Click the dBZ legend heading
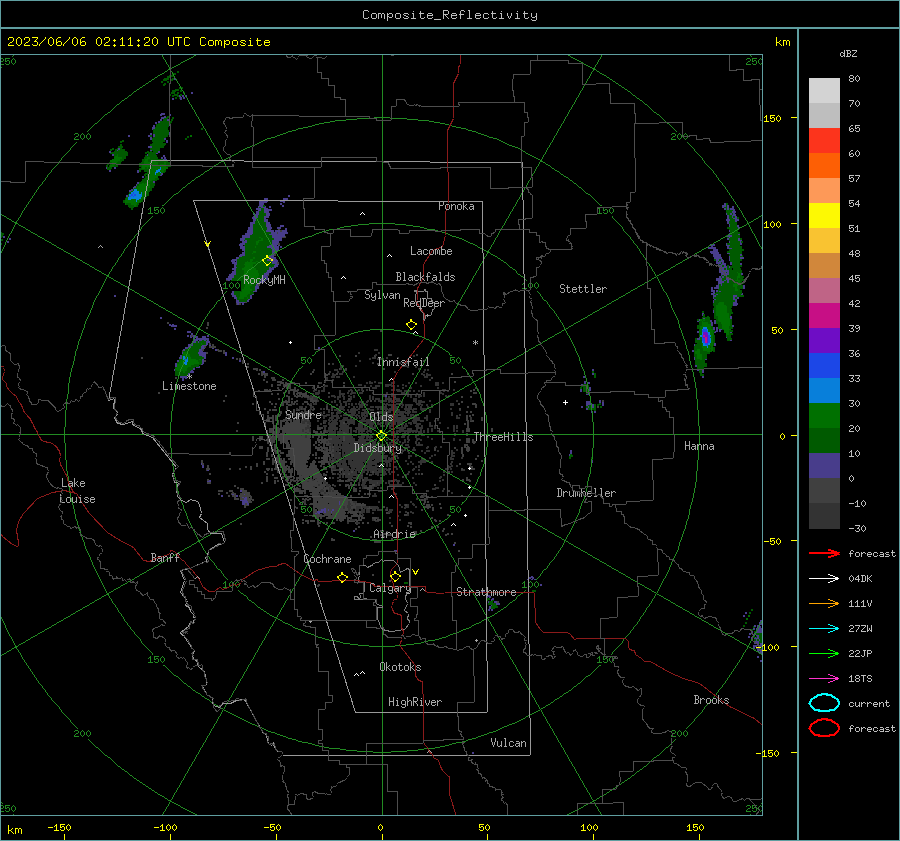This screenshot has height=841, width=900. [x=848, y=53]
